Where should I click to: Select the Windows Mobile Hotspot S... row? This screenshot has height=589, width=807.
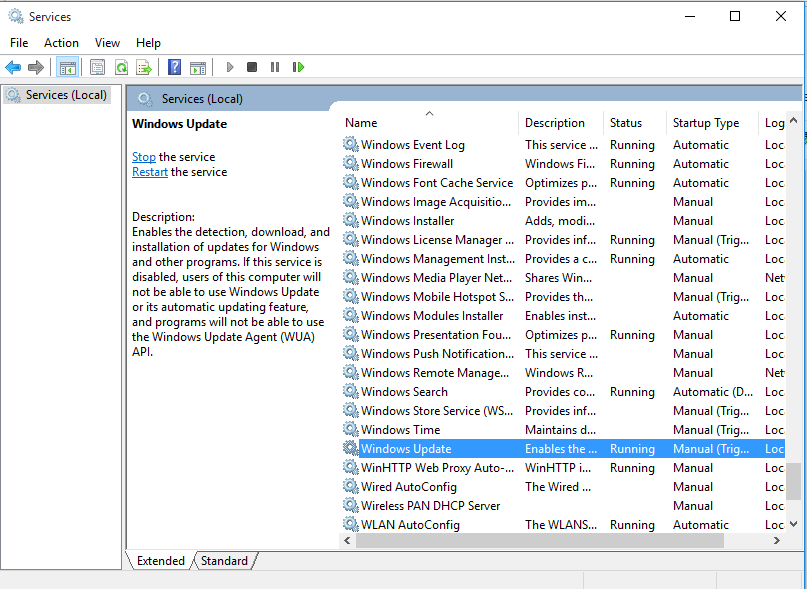coord(562,297)
